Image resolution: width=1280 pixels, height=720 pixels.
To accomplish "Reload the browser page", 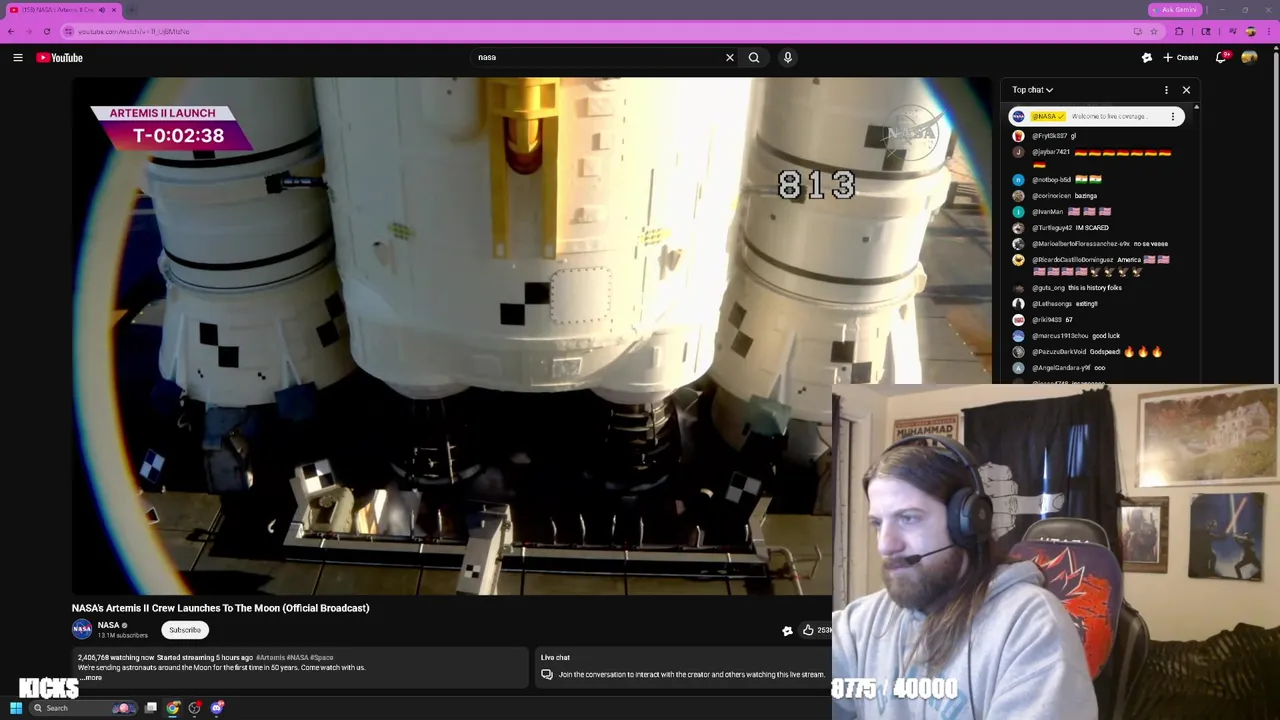I will 47,31.
